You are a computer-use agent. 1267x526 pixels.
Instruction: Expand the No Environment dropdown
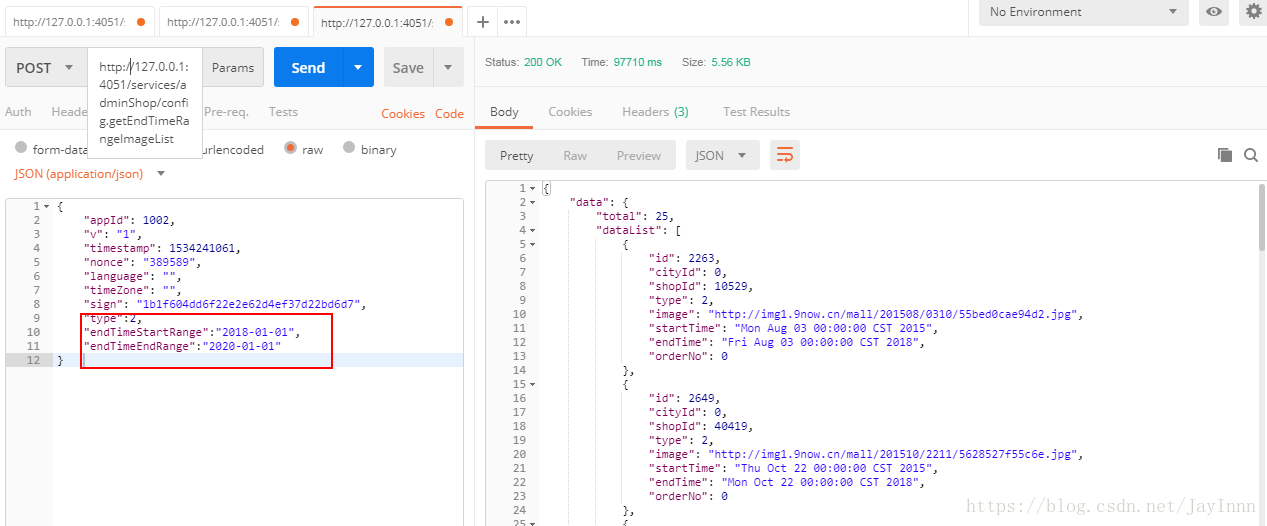(1083, 12)
